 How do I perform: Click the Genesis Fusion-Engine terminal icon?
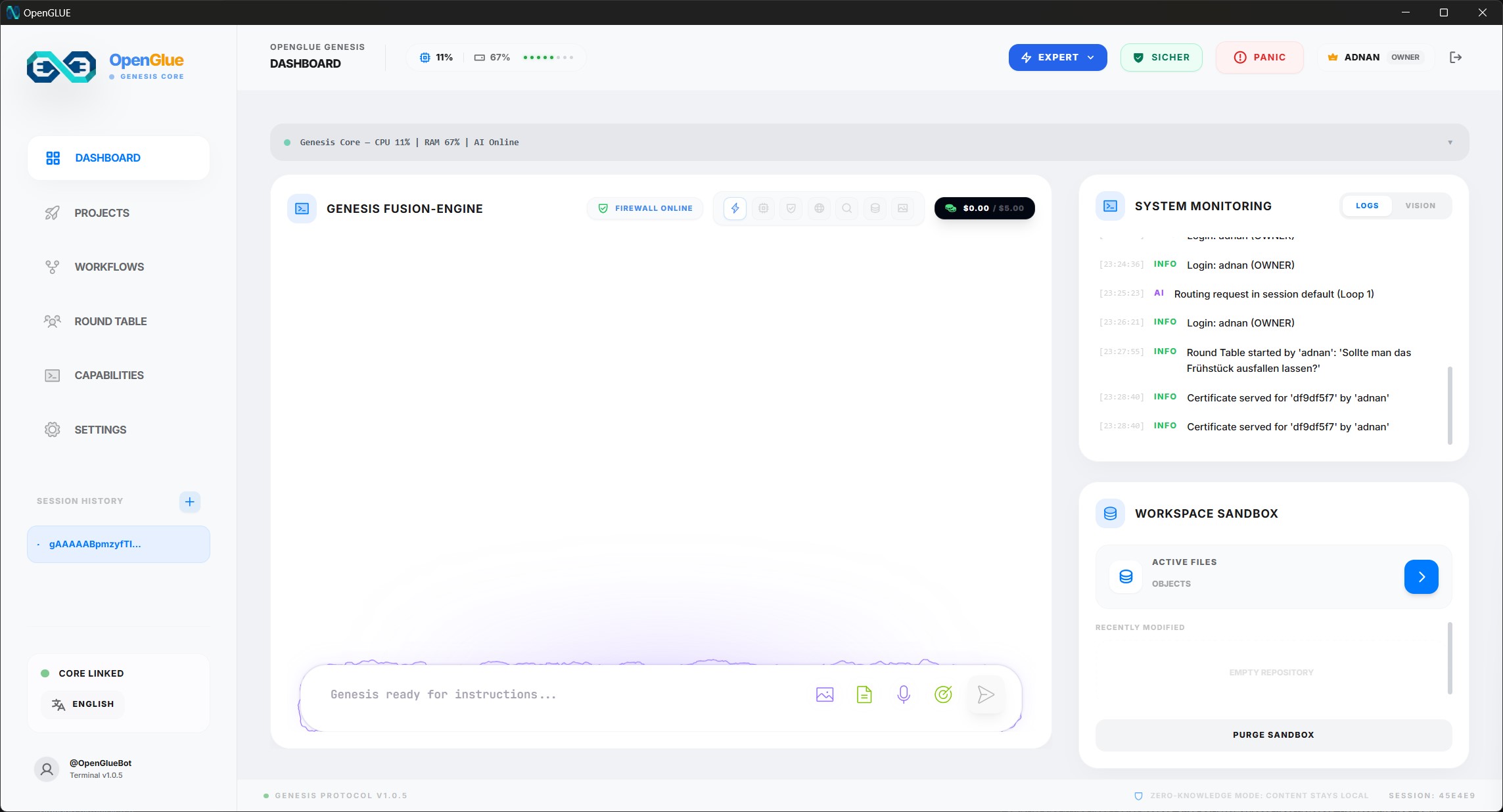pyautogui.click(x=302, y=208)
